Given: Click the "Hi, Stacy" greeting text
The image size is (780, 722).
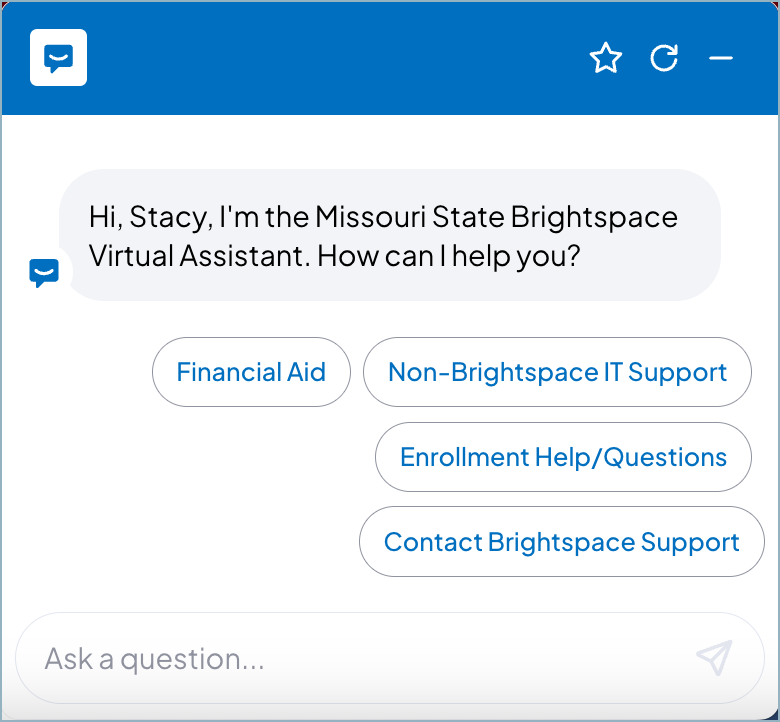Looking at the screenshot, I should 150,217.
